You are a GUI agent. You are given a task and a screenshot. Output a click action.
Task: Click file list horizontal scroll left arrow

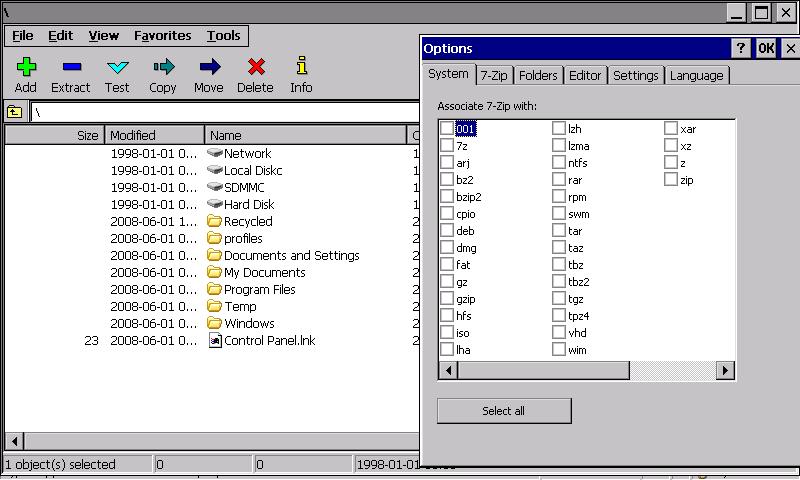click(14, 441)
